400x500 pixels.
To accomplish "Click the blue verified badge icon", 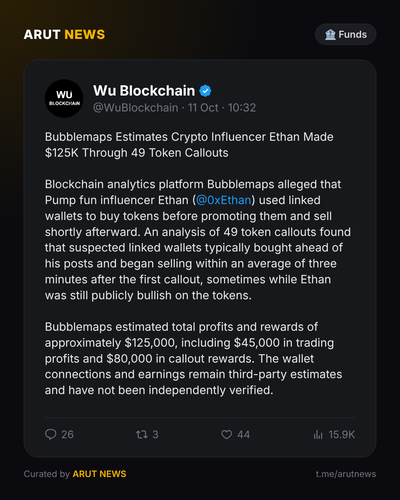I will [205, 91].
